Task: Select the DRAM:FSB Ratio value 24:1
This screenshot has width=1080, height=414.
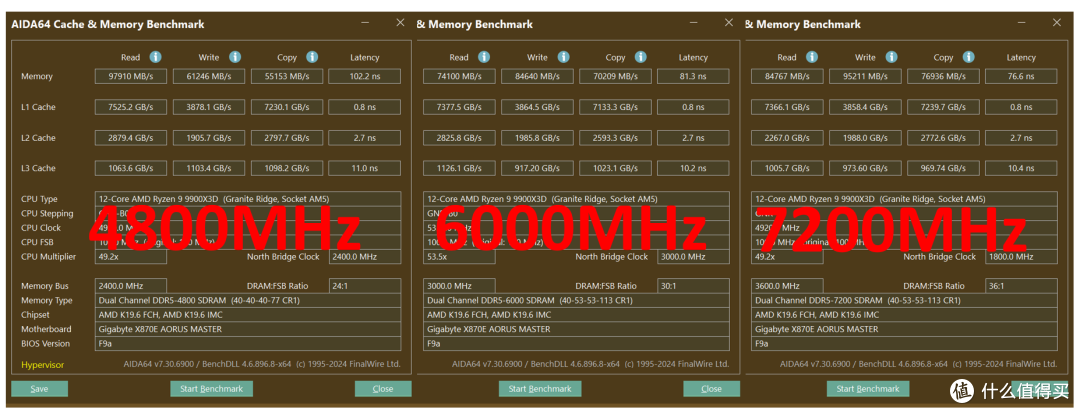Action: click(364, 286)
